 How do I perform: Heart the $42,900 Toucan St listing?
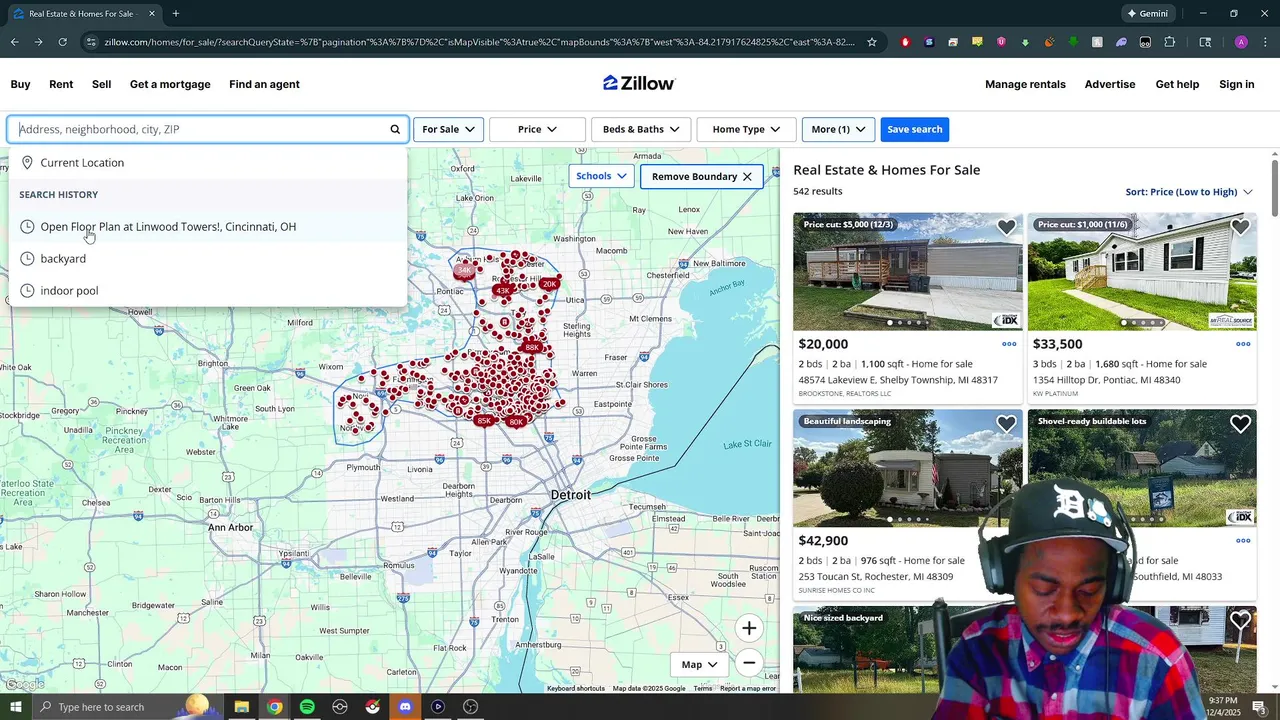click(x=1006, y=424)
